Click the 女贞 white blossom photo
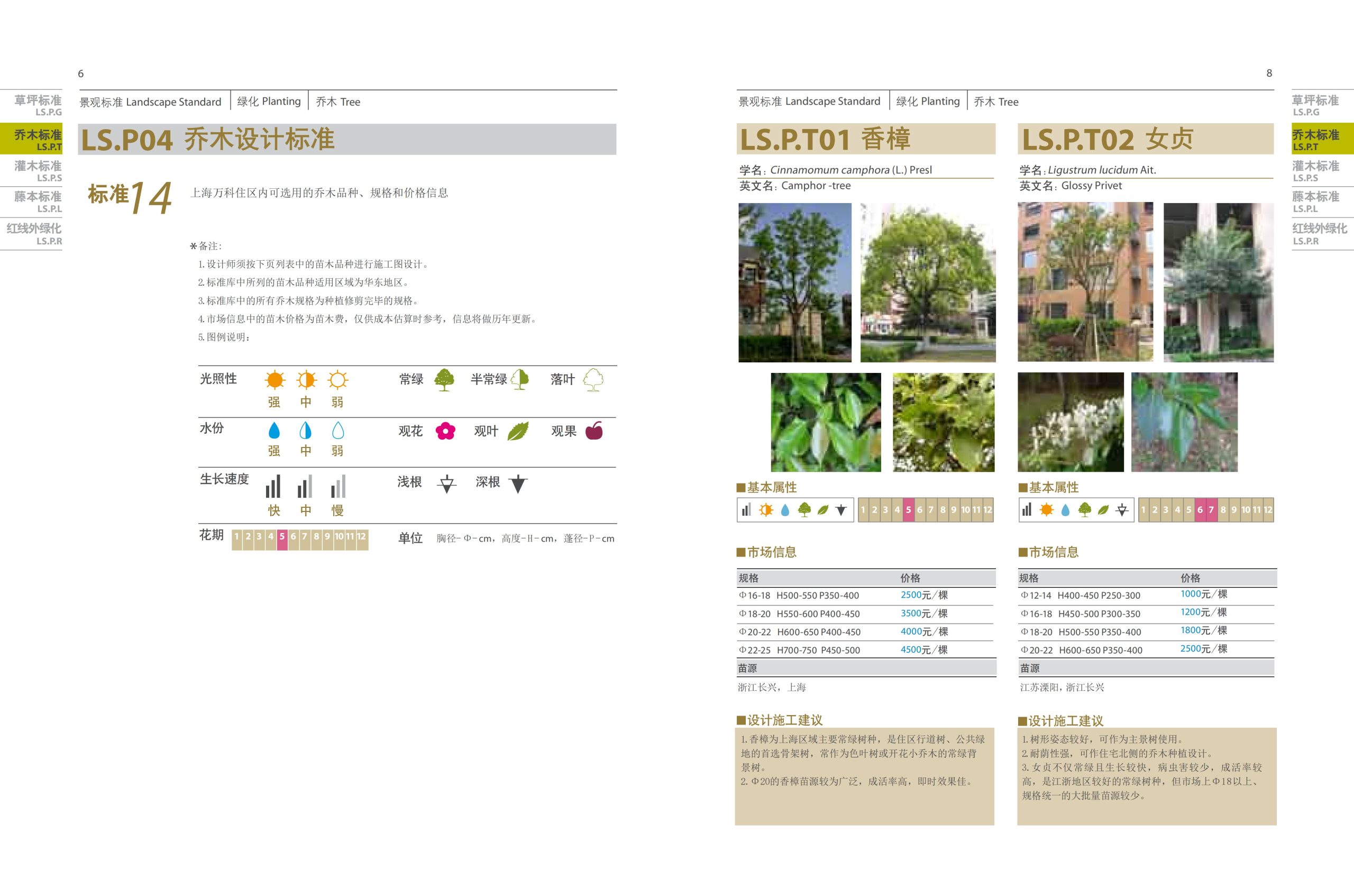 pyautogui.click(x=1070, y=422)
